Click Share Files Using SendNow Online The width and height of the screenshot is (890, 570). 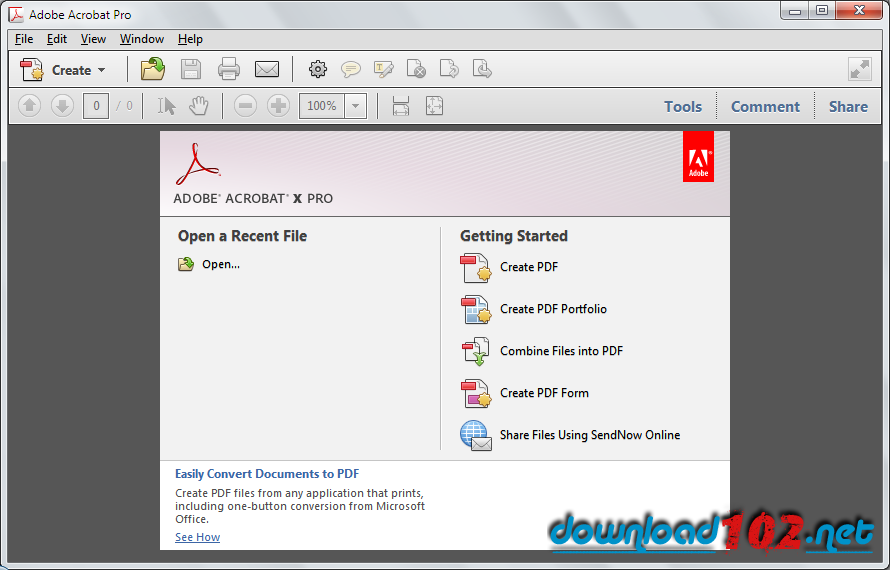[590, 435]
